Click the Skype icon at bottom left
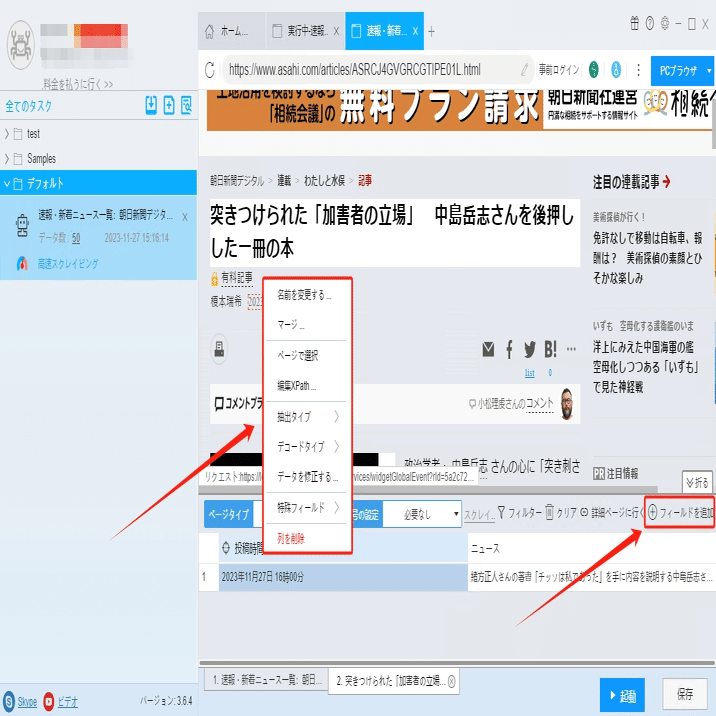 point(9,701)
